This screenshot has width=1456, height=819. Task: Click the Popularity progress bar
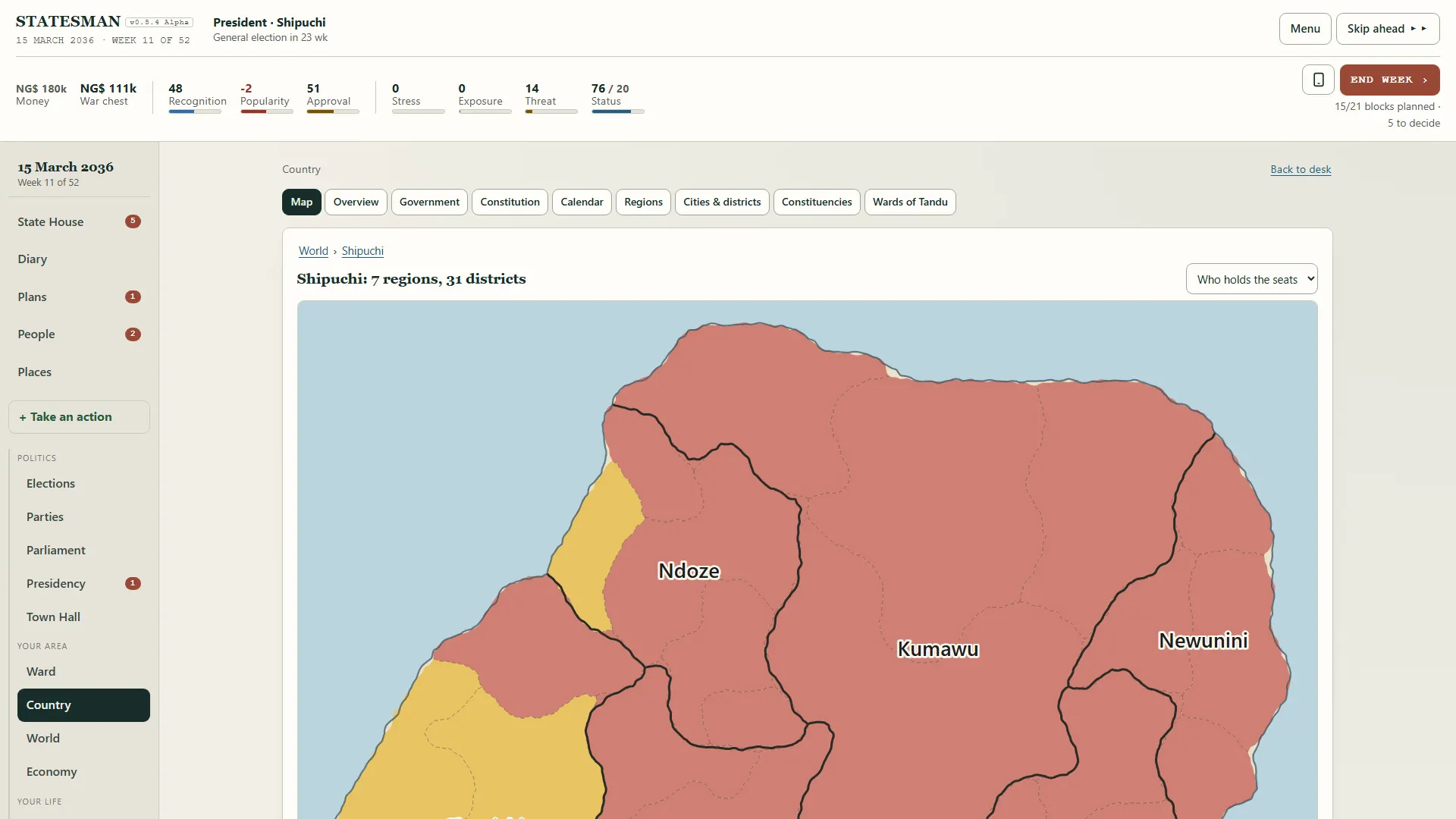click(x=267, y=111)
